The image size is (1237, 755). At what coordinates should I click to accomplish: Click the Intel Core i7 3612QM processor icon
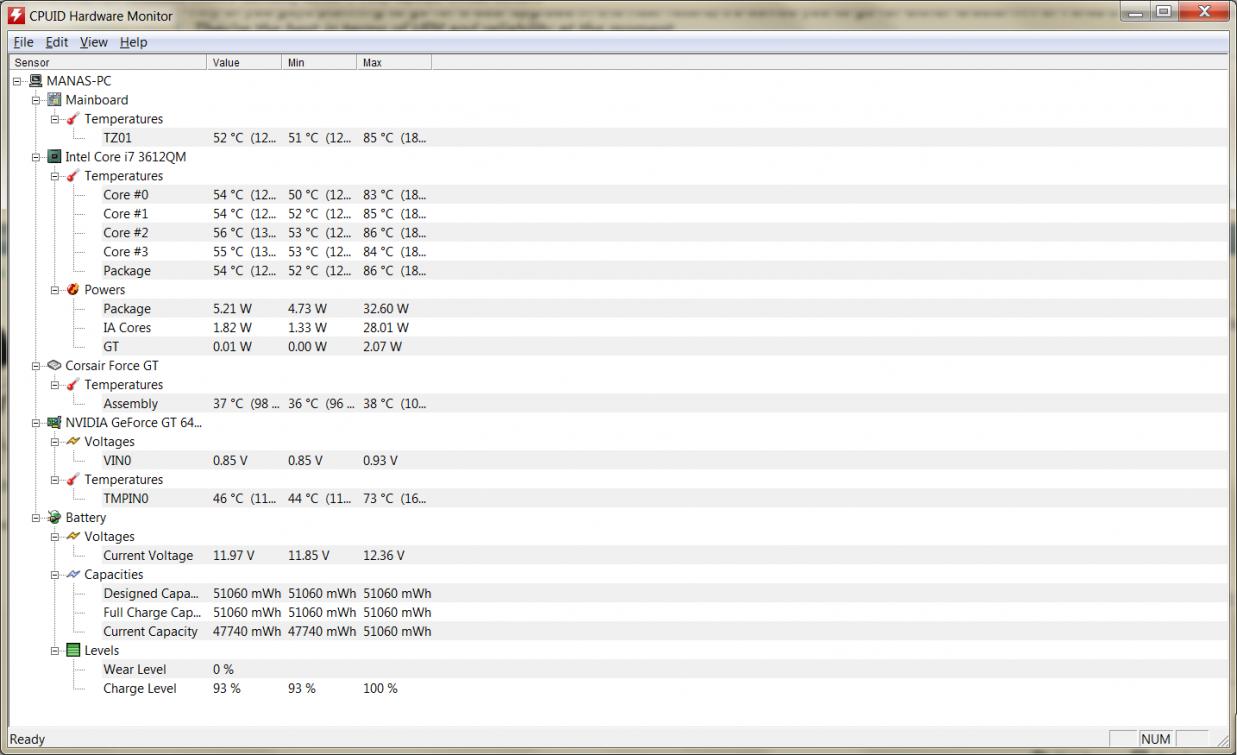54,157
